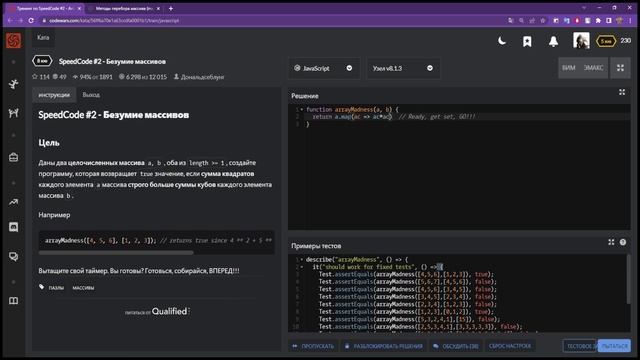Screen dimensions: 640x360
Task: Open the bookmarks icon in the header
Action: coord(527,41)
